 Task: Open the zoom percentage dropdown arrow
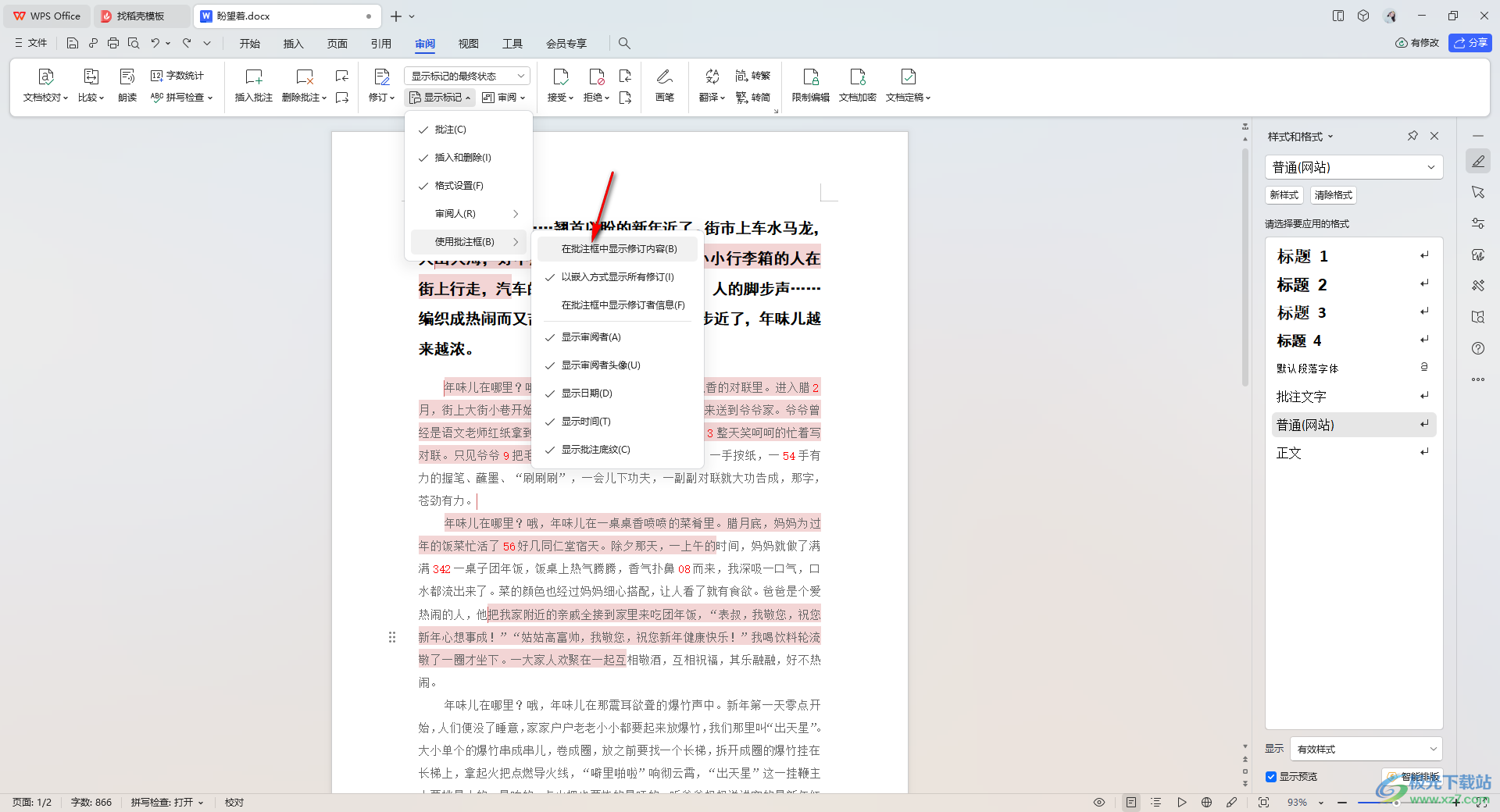(x=1321, y=803)
